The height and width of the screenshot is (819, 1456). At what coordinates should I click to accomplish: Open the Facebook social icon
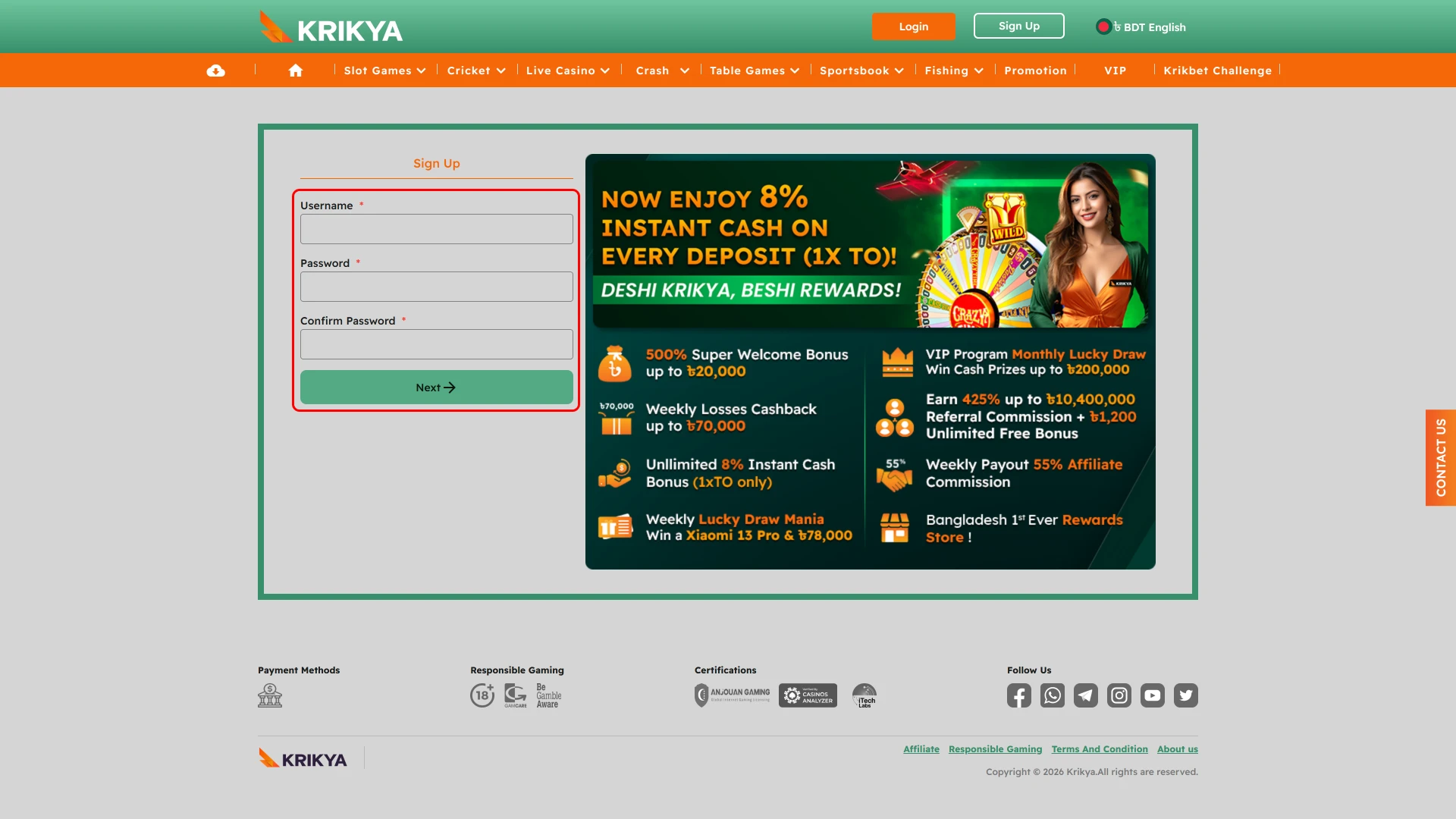1019,695
